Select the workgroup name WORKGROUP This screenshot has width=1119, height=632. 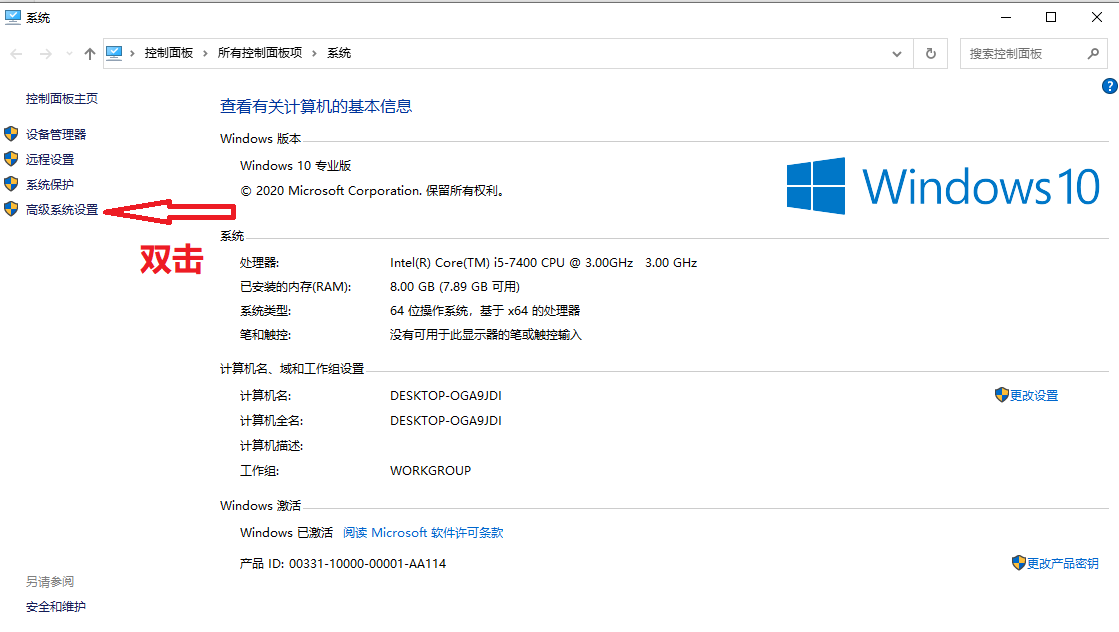430,471
